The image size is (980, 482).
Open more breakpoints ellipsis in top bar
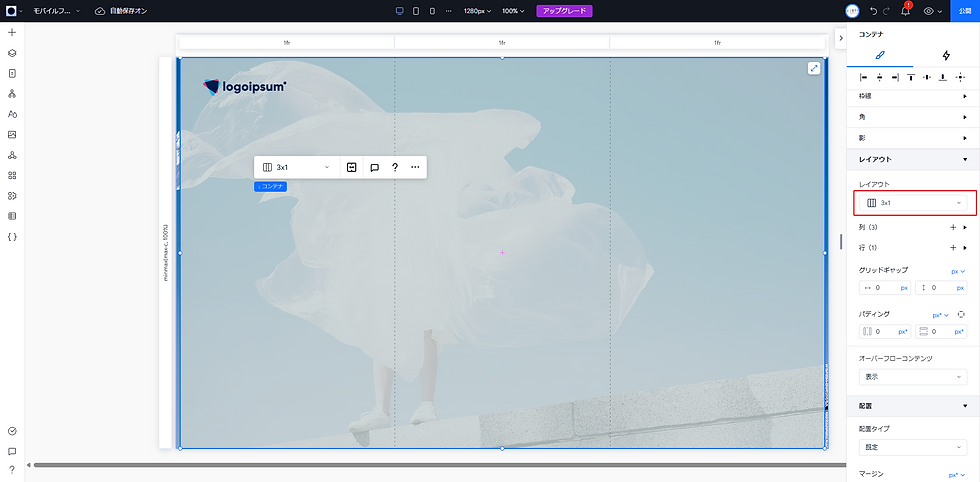(448, 11)
